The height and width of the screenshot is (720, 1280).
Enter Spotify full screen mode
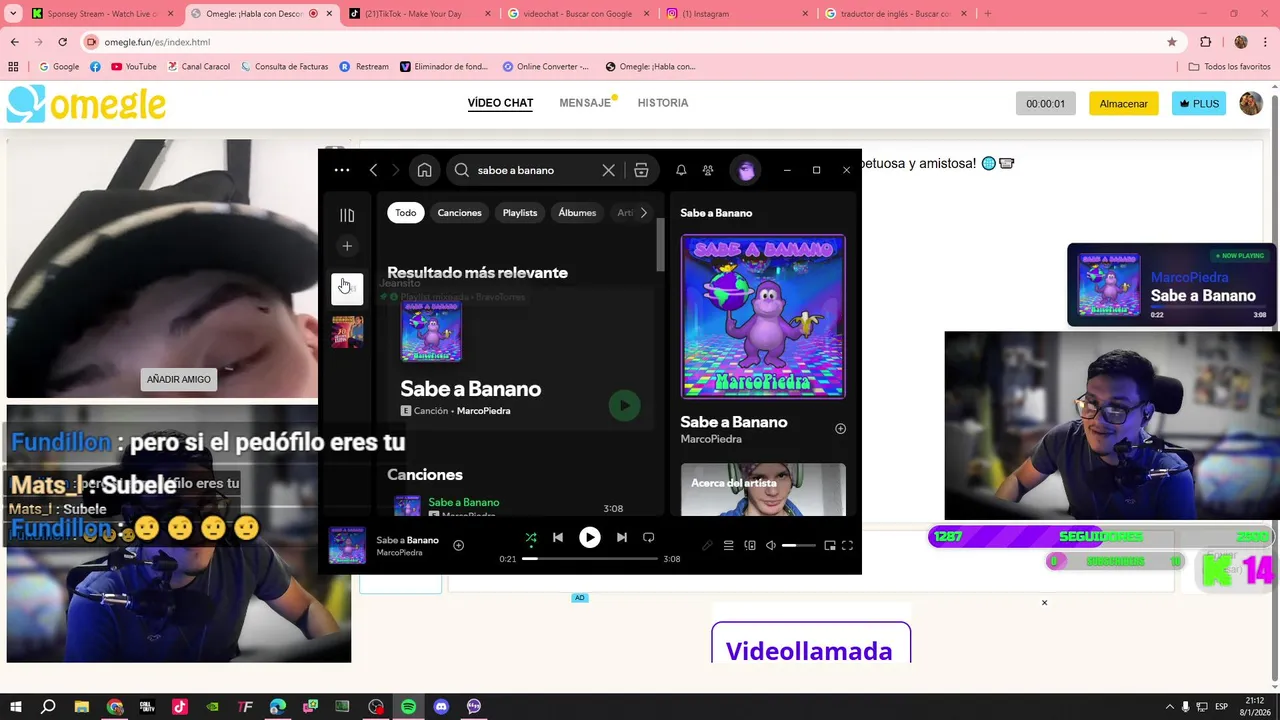tap(847, 545)
